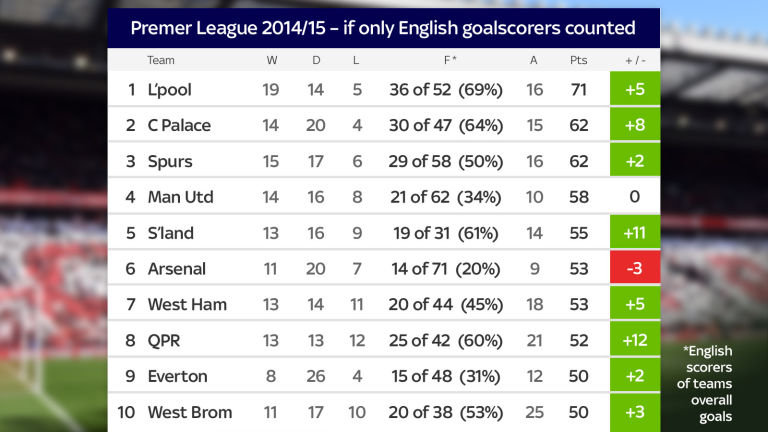
Task: Click the + / - column header
Action: pyautogui.click(x=635, y=60)
